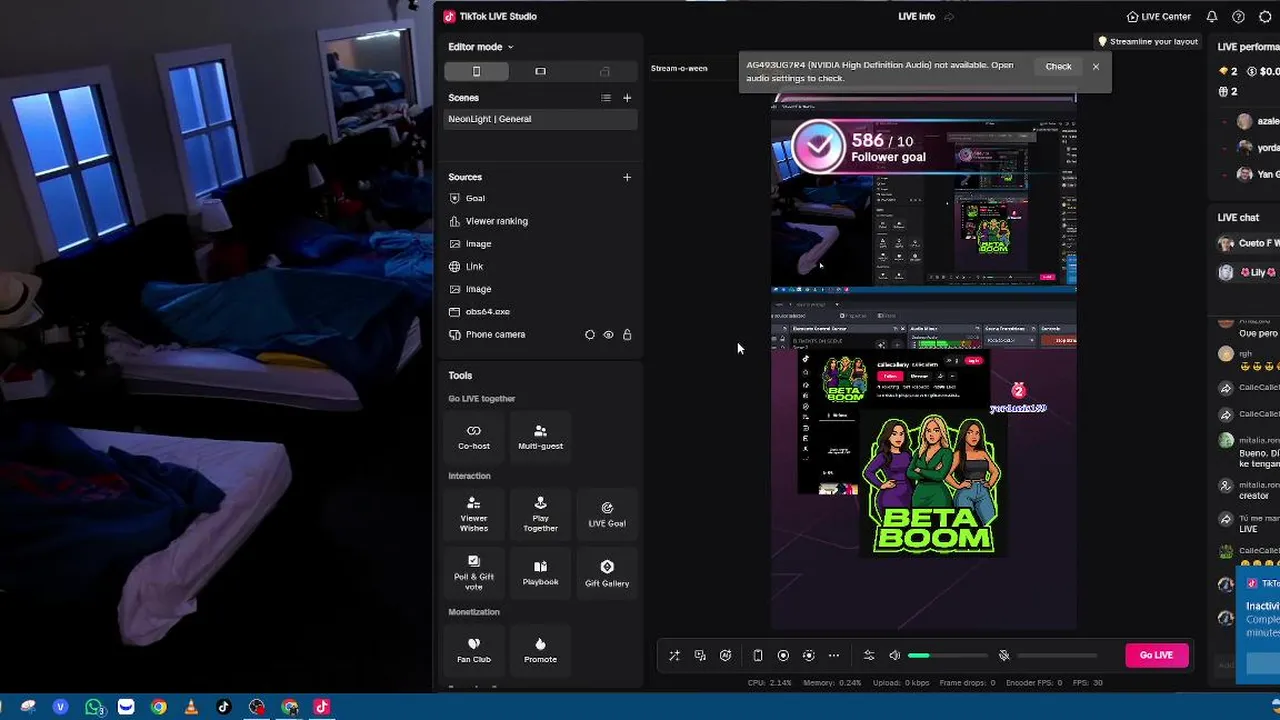Mute the speaker audio icon

pyautogui.click(x=895, y=656)
